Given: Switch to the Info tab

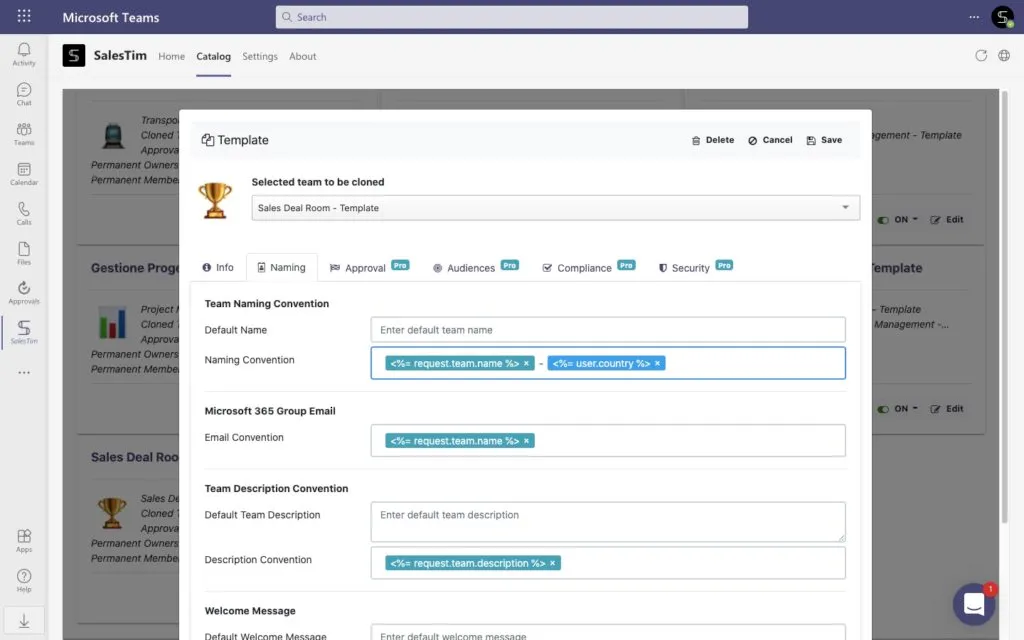Looking at the screenshot, I should click(x=217, y=268).
